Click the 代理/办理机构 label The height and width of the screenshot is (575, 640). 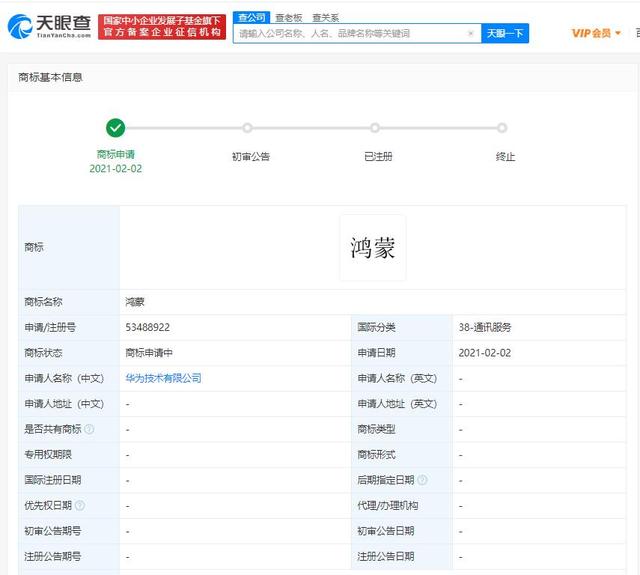pyautogui.click(x=387, y=506)
